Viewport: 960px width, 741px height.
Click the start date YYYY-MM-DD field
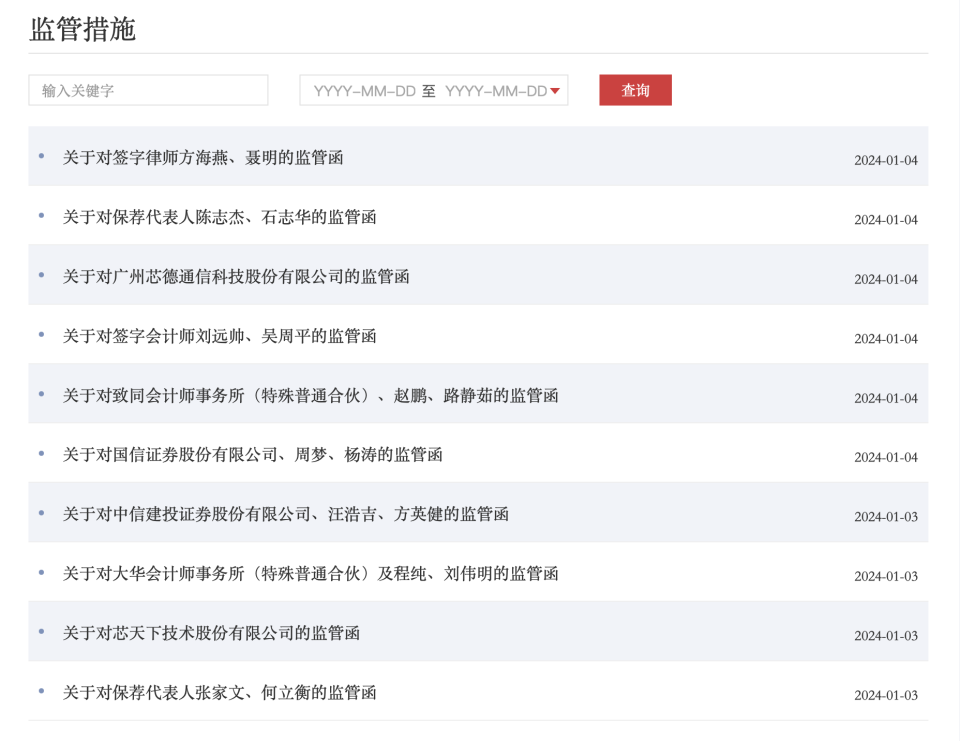(x=355, y=89)
